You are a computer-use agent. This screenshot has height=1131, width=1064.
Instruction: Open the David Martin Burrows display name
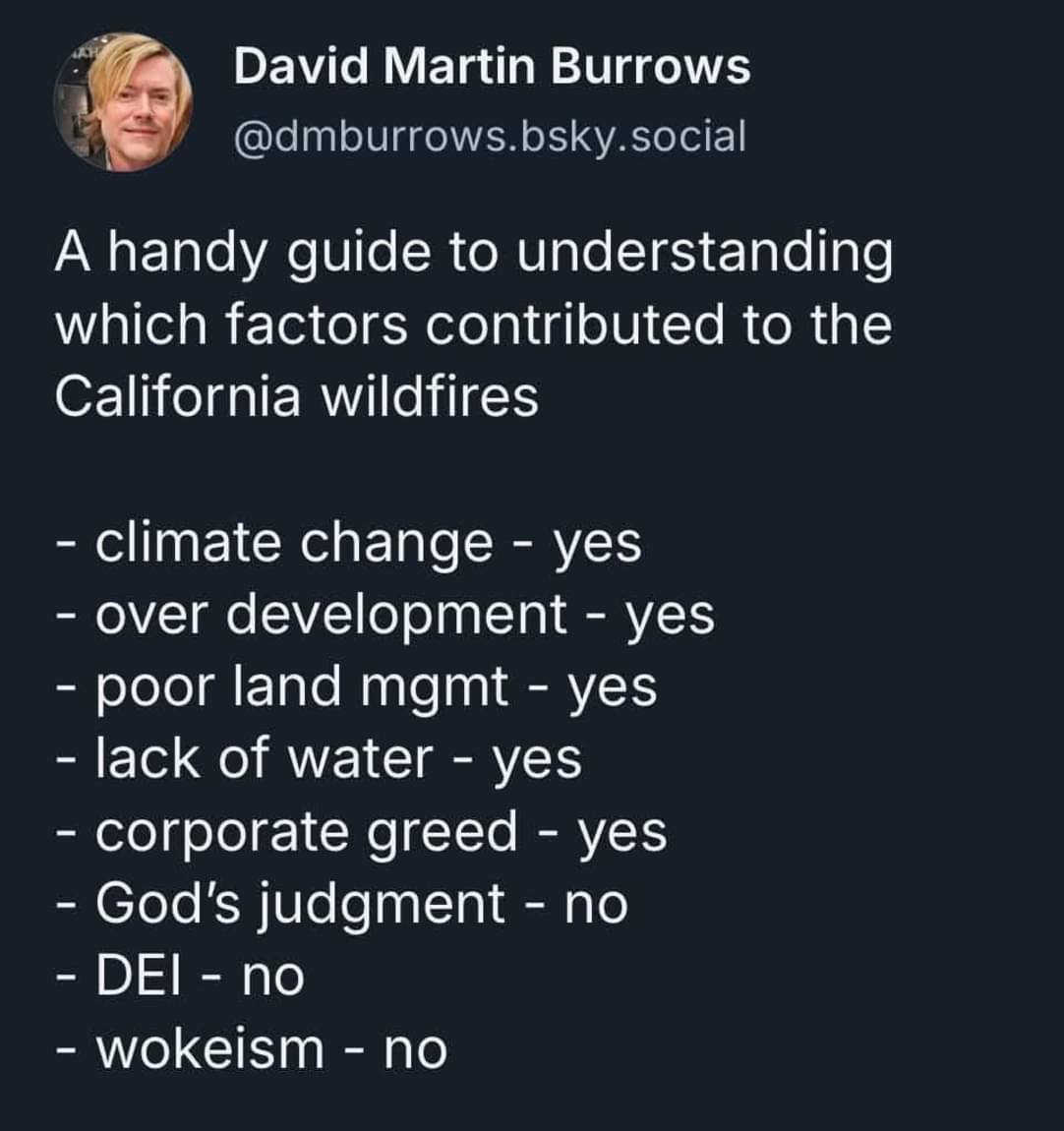tap(492, 67)
